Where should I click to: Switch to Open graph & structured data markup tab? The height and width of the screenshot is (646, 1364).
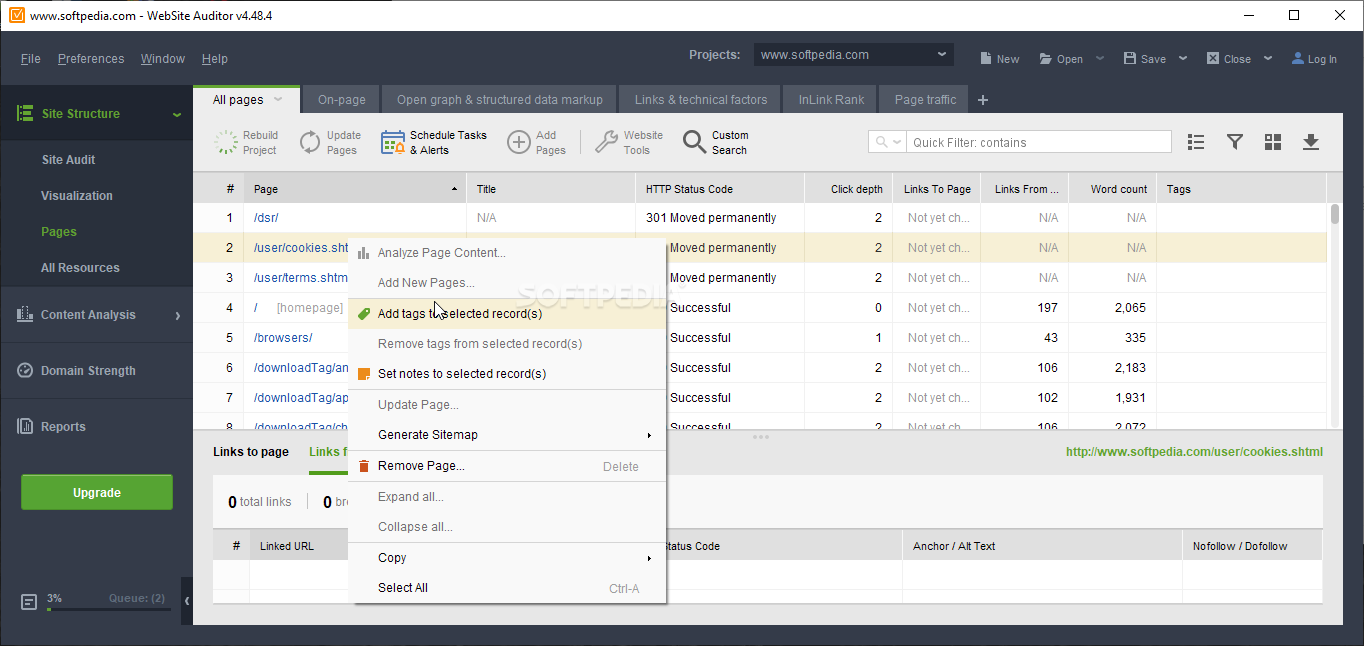point(500,100)
